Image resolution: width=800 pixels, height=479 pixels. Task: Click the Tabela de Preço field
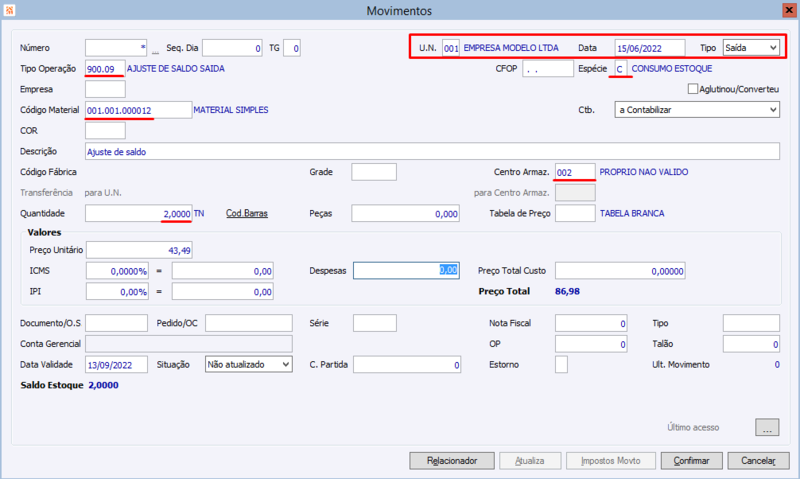click(575, 213)
